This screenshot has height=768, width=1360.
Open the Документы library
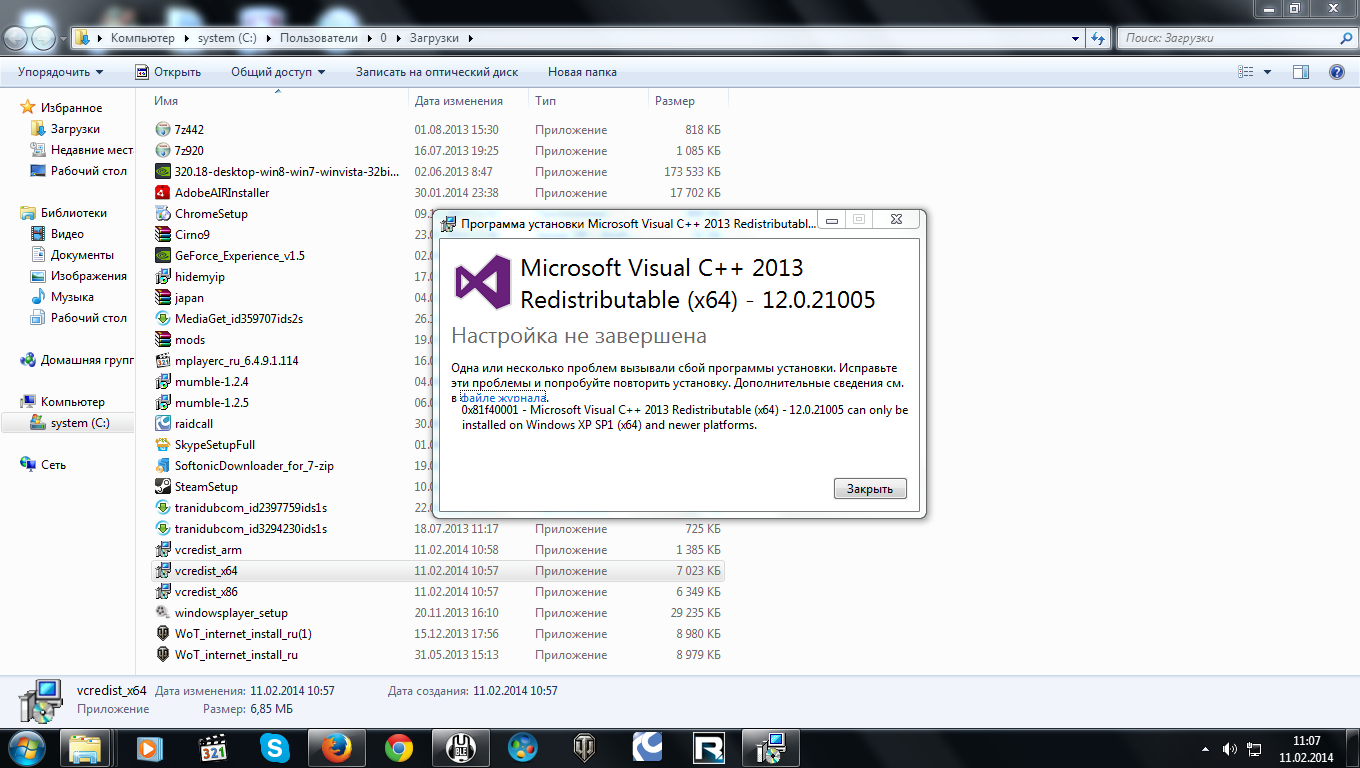[x=82, y=255]
